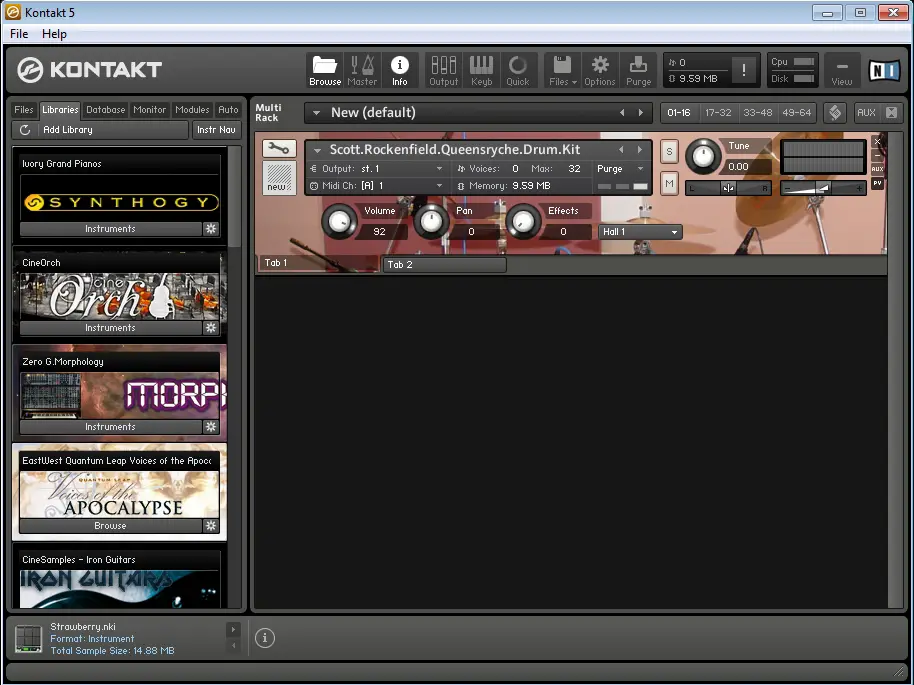Switch to the Database tab
Viewport: 914px width, 685px height.
(106, 110)
